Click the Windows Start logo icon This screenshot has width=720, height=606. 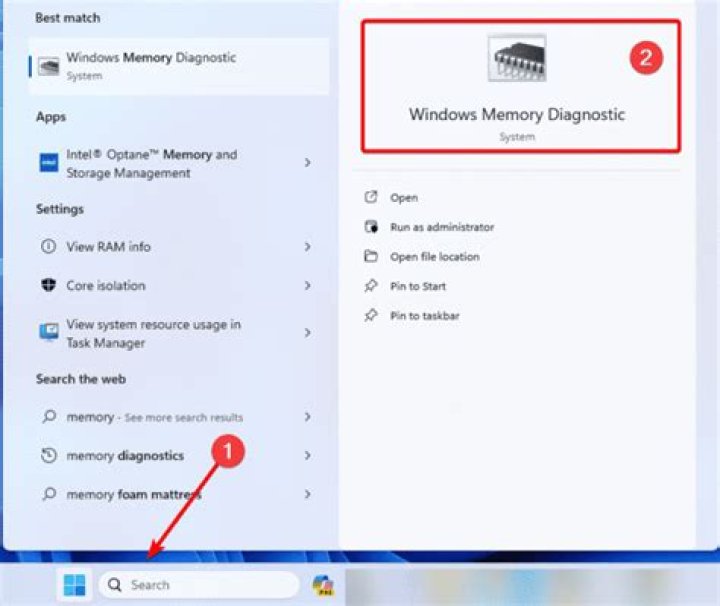point(74,585)
